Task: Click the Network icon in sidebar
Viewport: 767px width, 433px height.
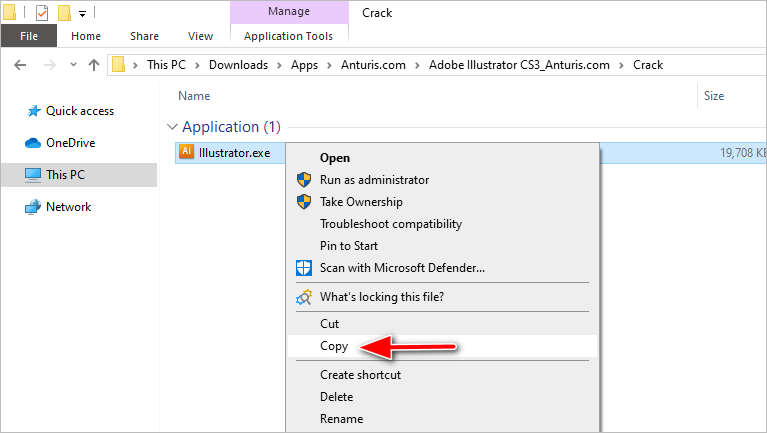Action: click(33, 207)
